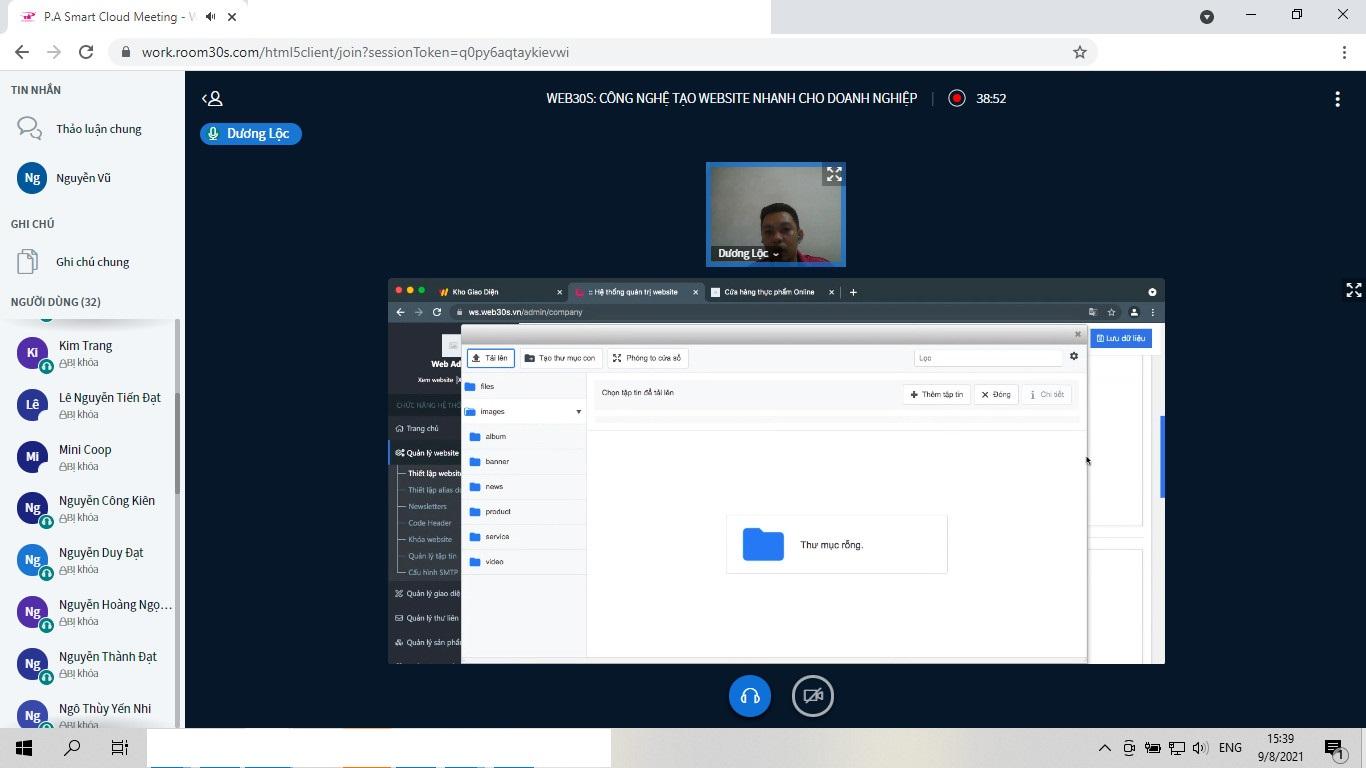Click the Dương Lộc talking indicator
The height and width of the screenshot is (768, 1366).
click(x=251, y=133)
